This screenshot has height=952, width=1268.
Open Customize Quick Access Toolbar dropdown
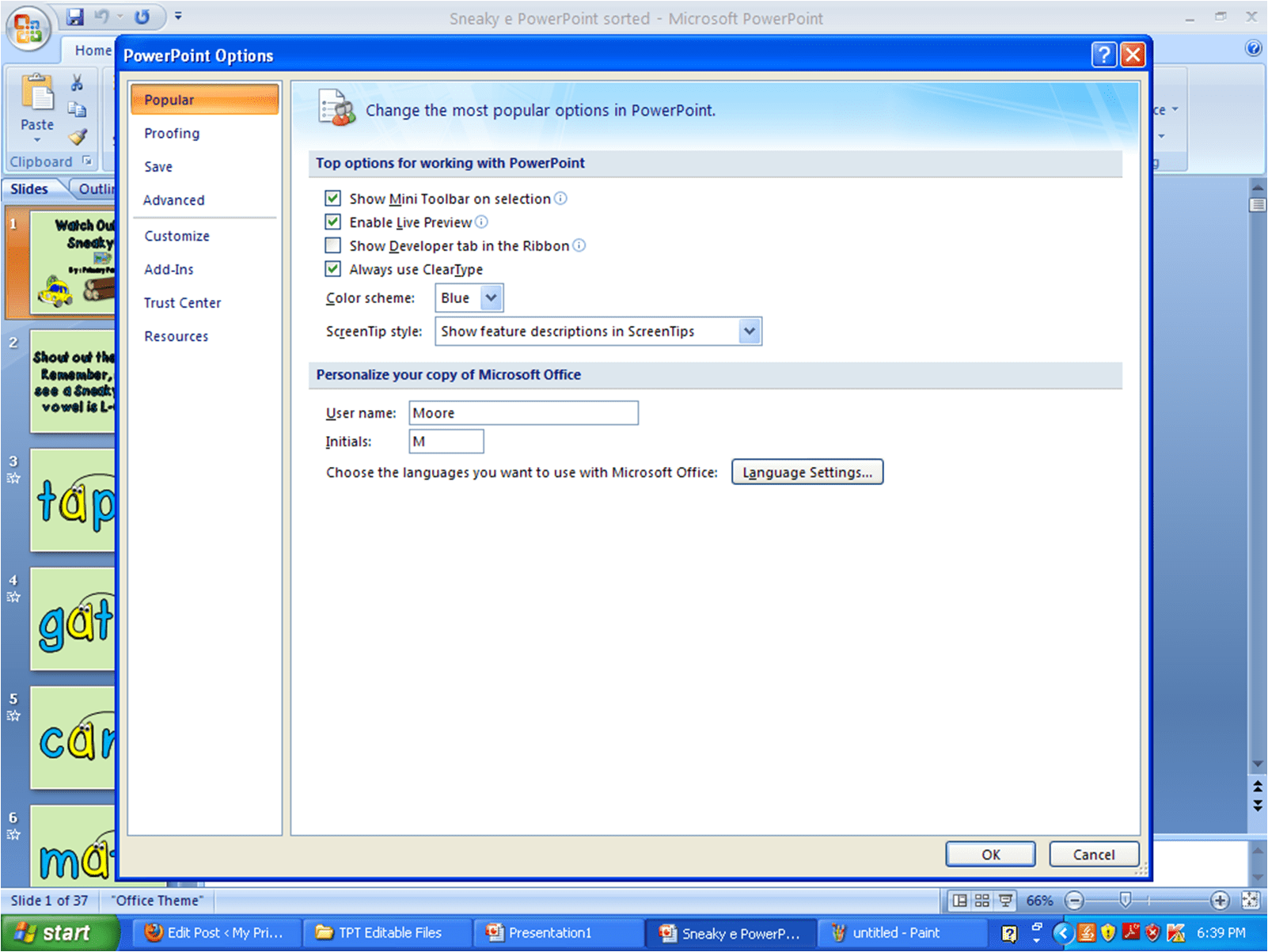(x=178, y=16)
